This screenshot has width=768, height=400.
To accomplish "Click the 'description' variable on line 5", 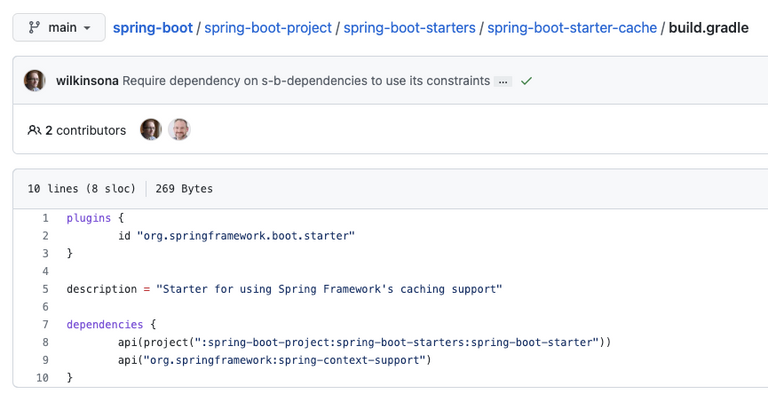I will (x=102, y=289).
